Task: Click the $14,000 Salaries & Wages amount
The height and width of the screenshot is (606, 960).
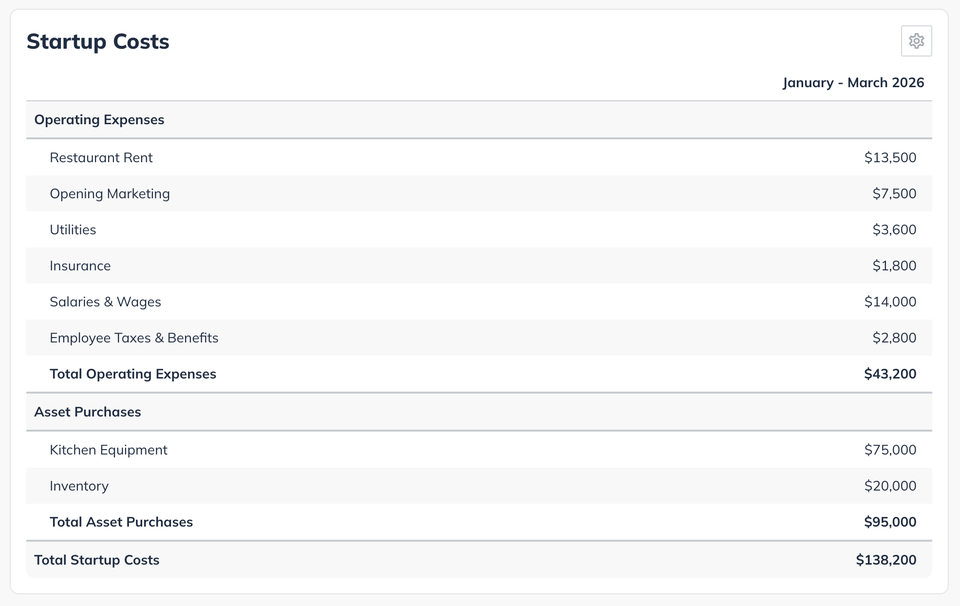Action: click(x=890, y=302)
